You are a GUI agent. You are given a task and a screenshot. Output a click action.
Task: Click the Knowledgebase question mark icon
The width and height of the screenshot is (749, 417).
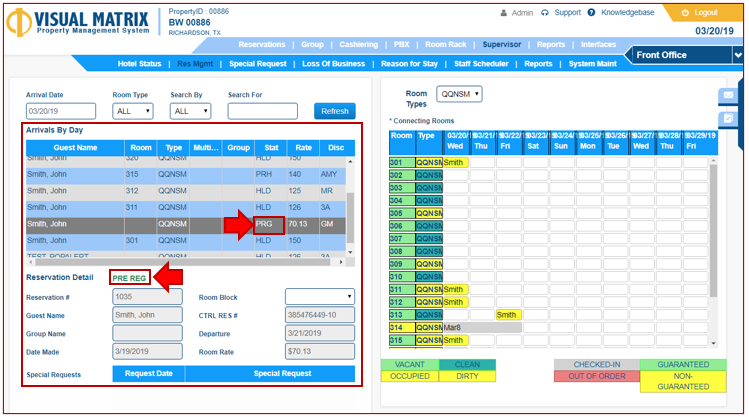click(x=593, y=13)
